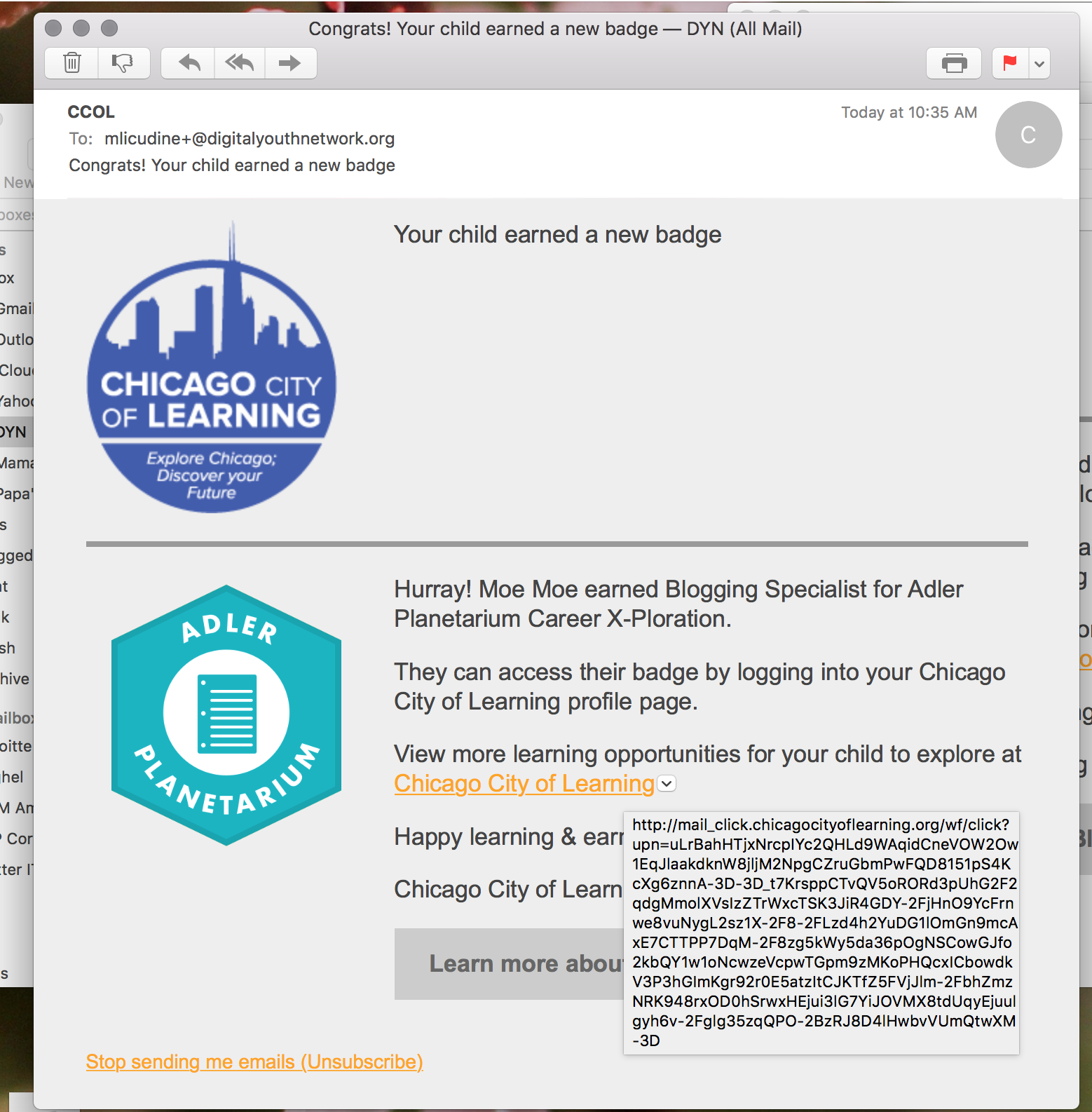Open the flag color dropdown arrow
The image size is (1092, 1112).
pyautogui.click(x=1039, y=64)
